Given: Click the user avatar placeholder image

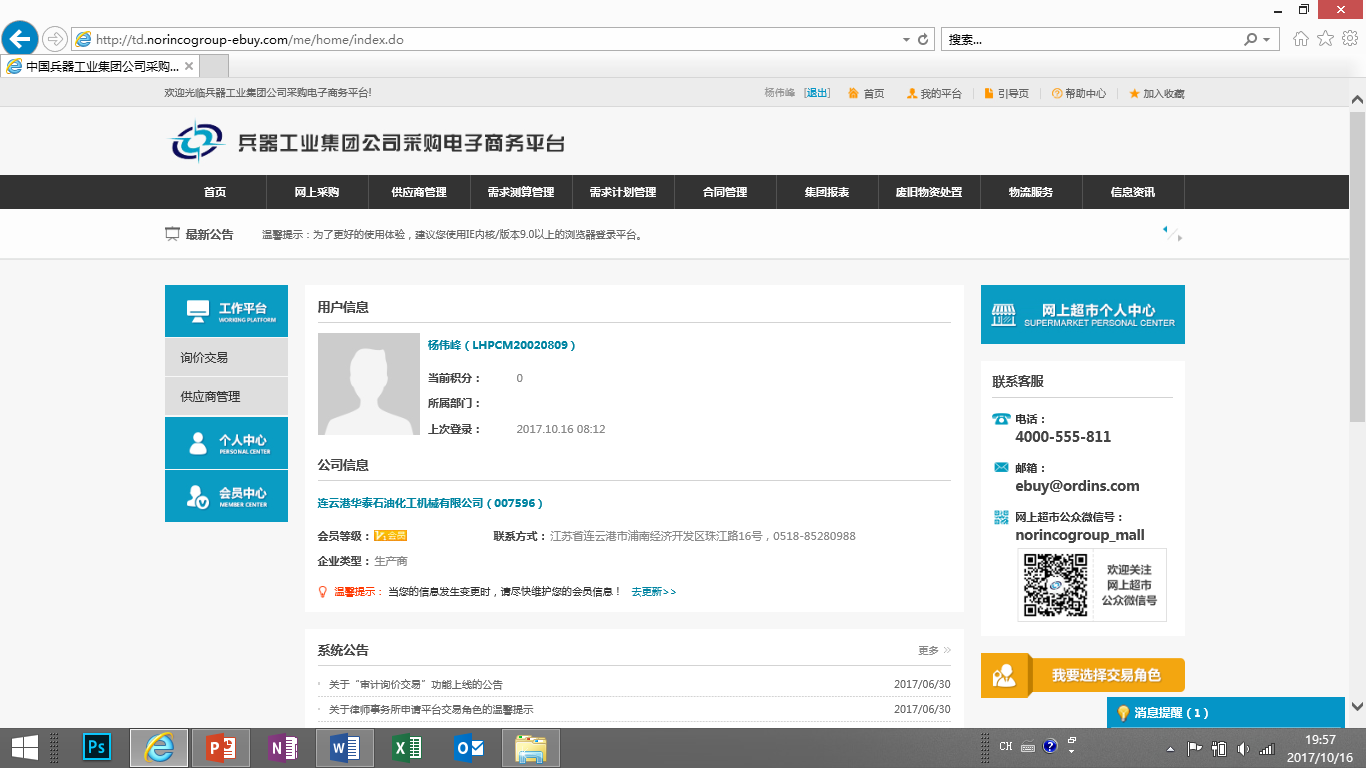Looking at the screenshot, I should point(369,384).
